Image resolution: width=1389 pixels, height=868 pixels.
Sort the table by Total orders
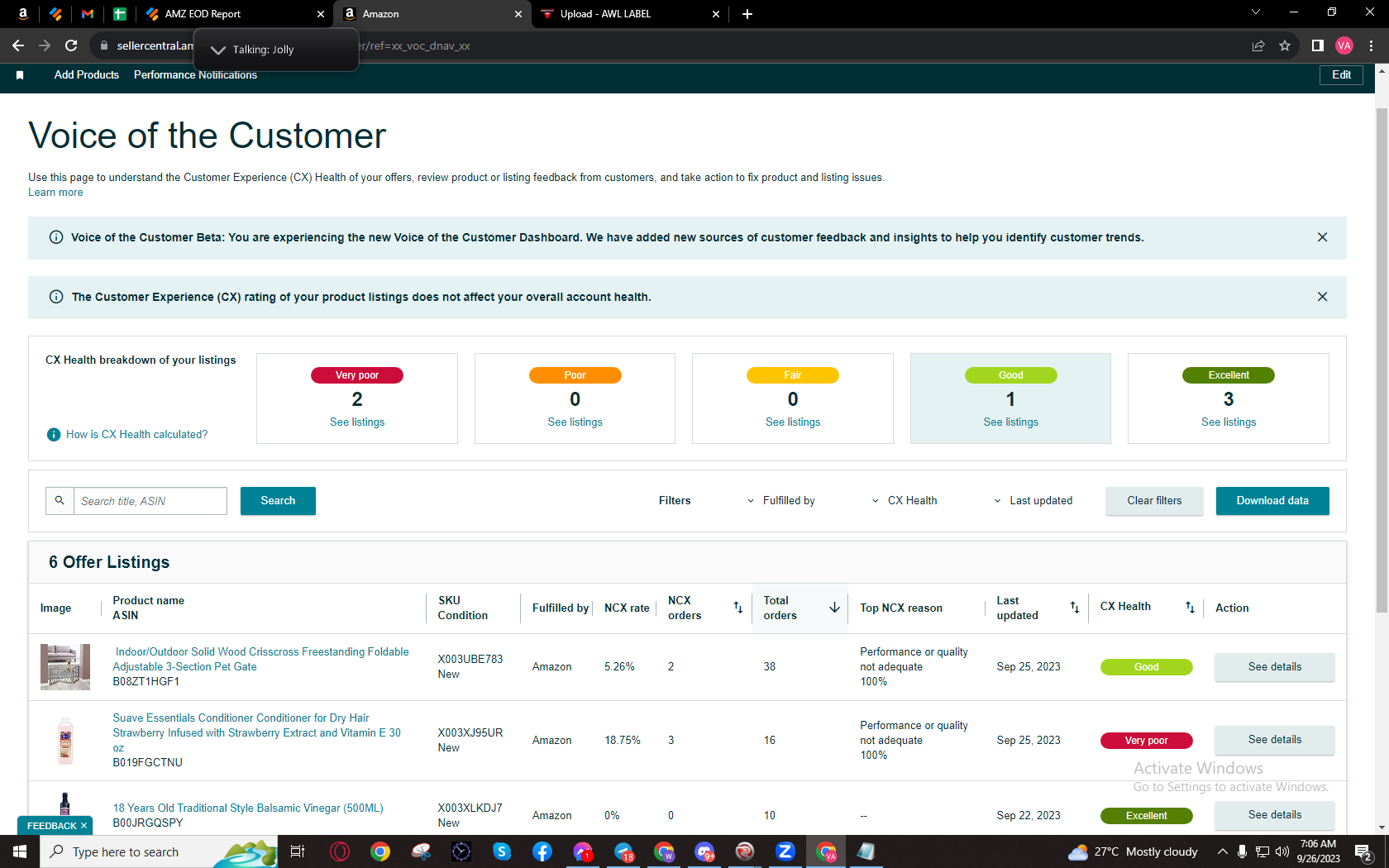[834, 608]
